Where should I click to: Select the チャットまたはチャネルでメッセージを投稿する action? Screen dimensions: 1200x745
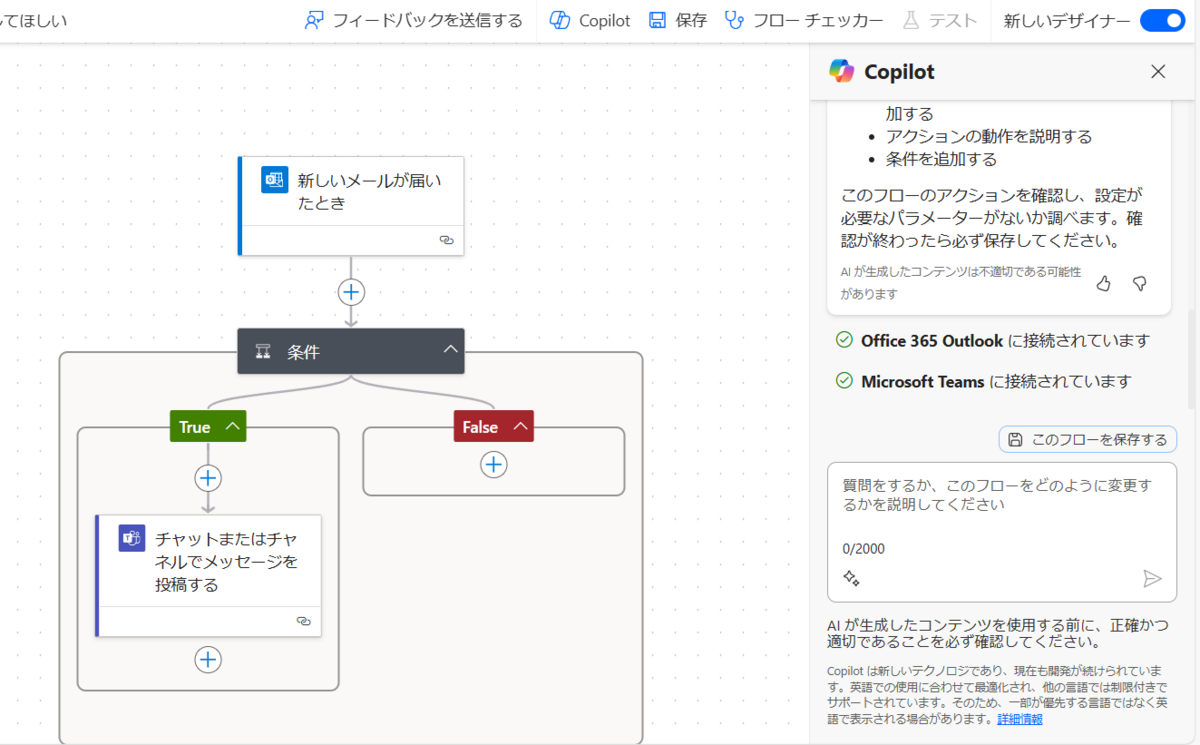[209, 575]
